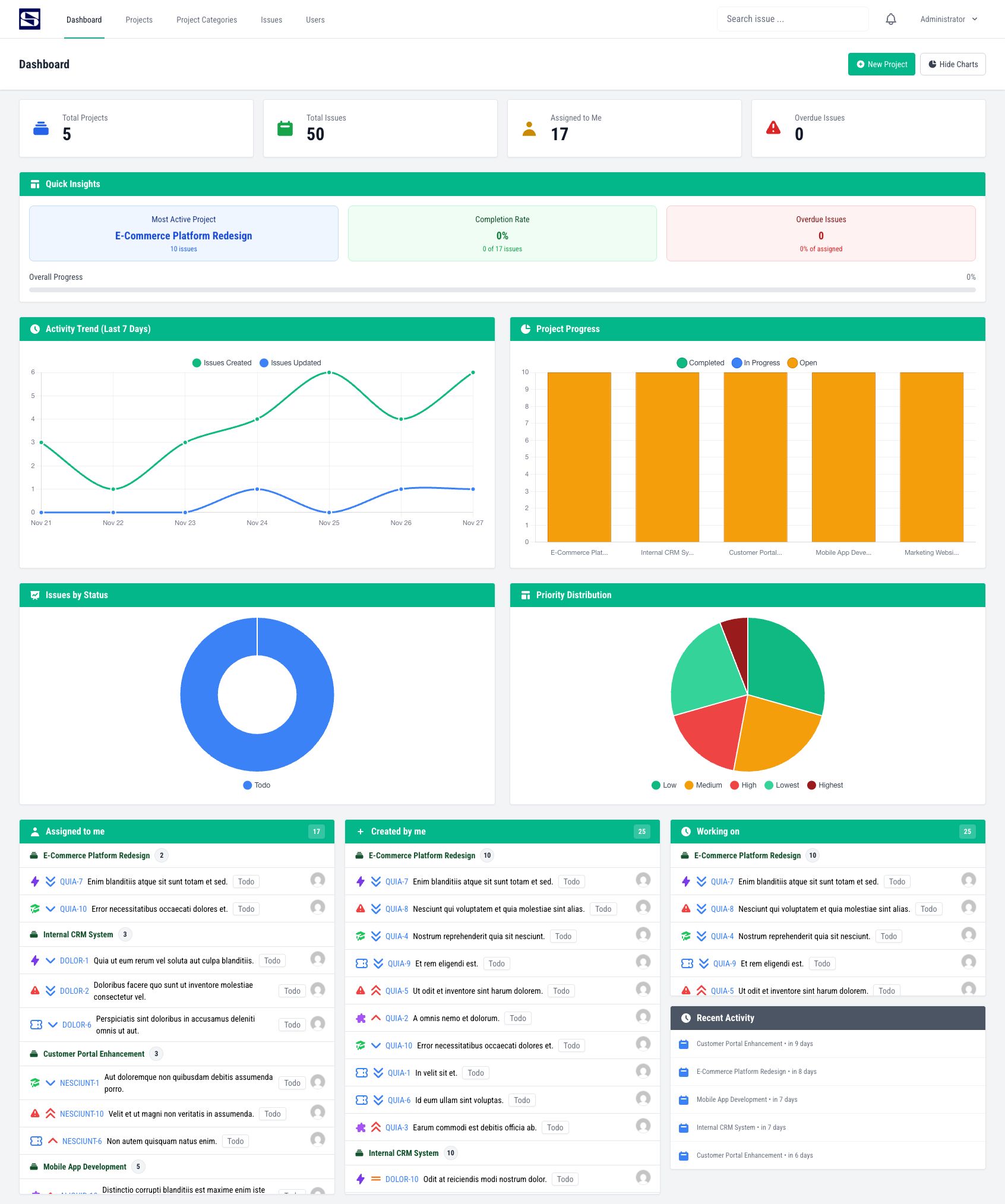Open Mobile App Development project group header

pos(85,1167)
